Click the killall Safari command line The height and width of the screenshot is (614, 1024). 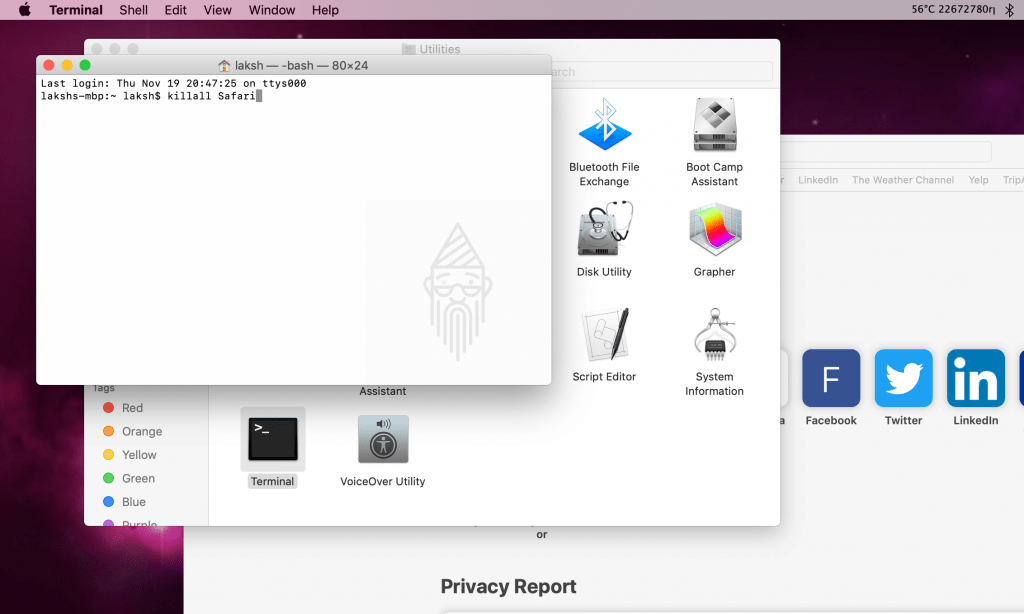click(x=151, y=96)
